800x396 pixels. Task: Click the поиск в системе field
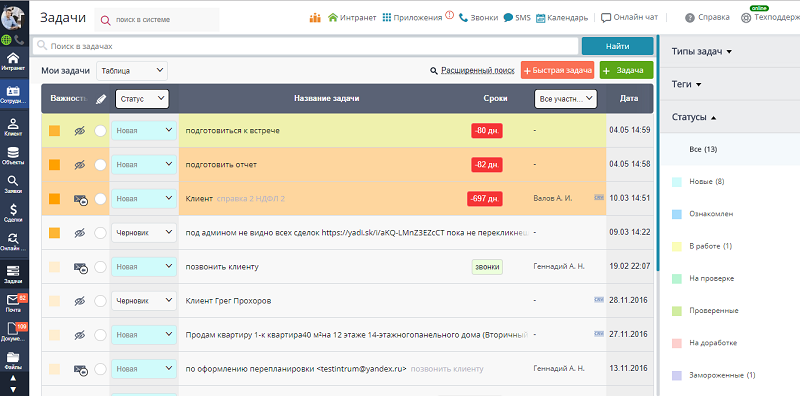click(x=158, y=20)
